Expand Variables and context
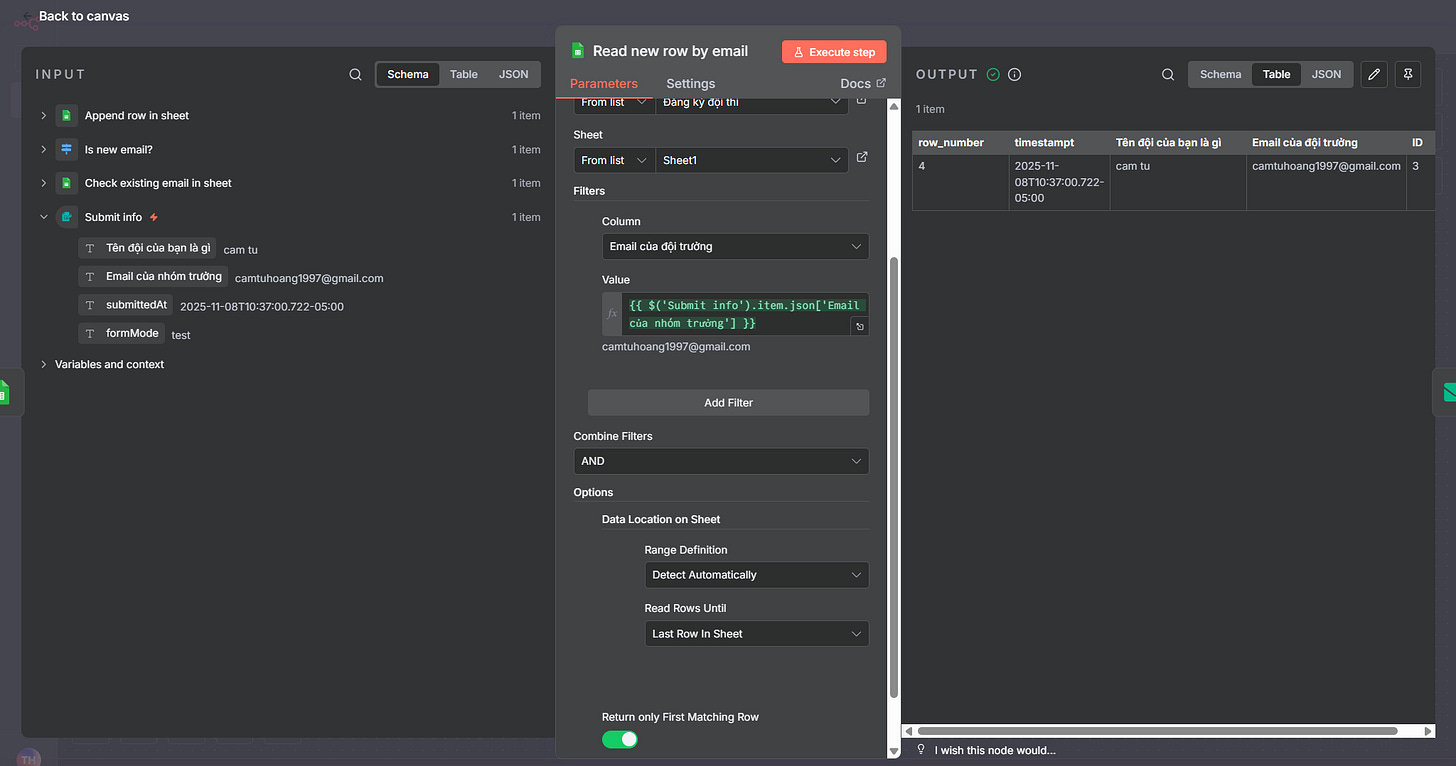Image resolution: width=1456 pixels, height=766 pixels. point(43,365)
